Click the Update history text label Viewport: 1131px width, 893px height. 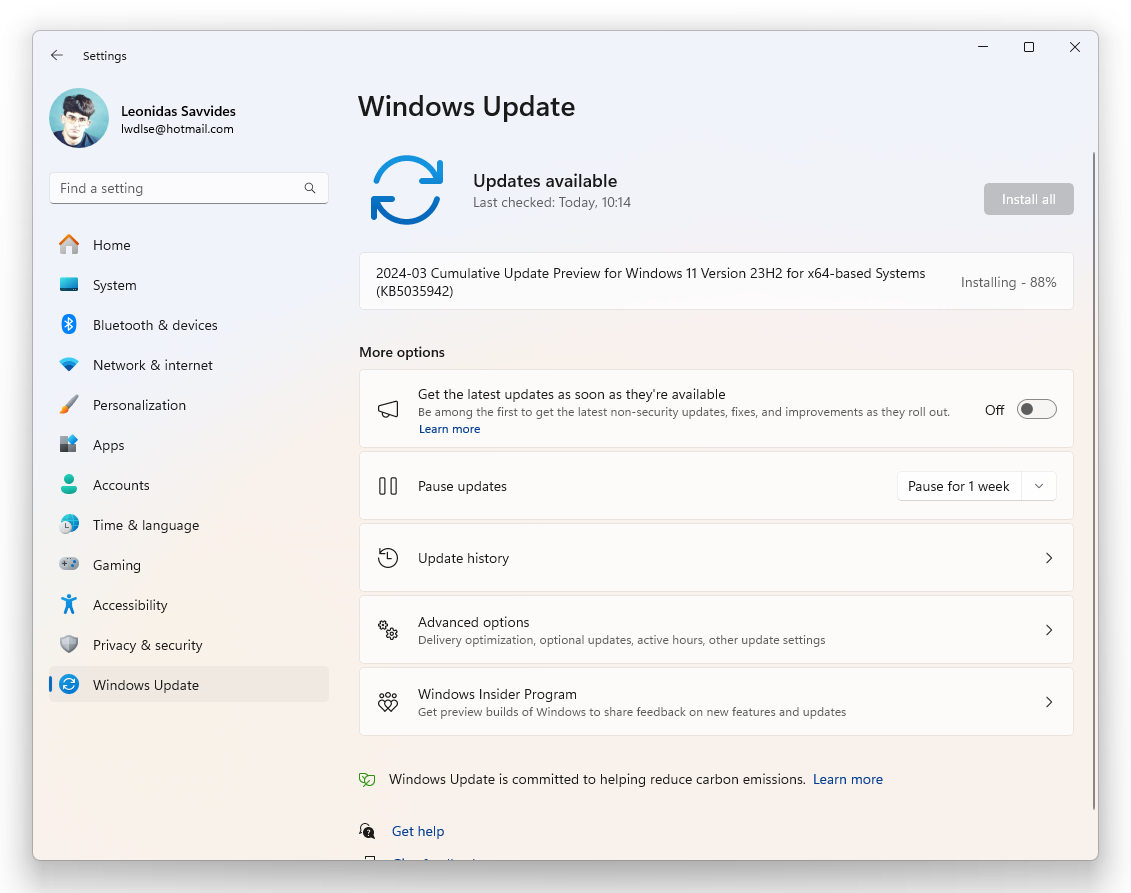point(463,558)
